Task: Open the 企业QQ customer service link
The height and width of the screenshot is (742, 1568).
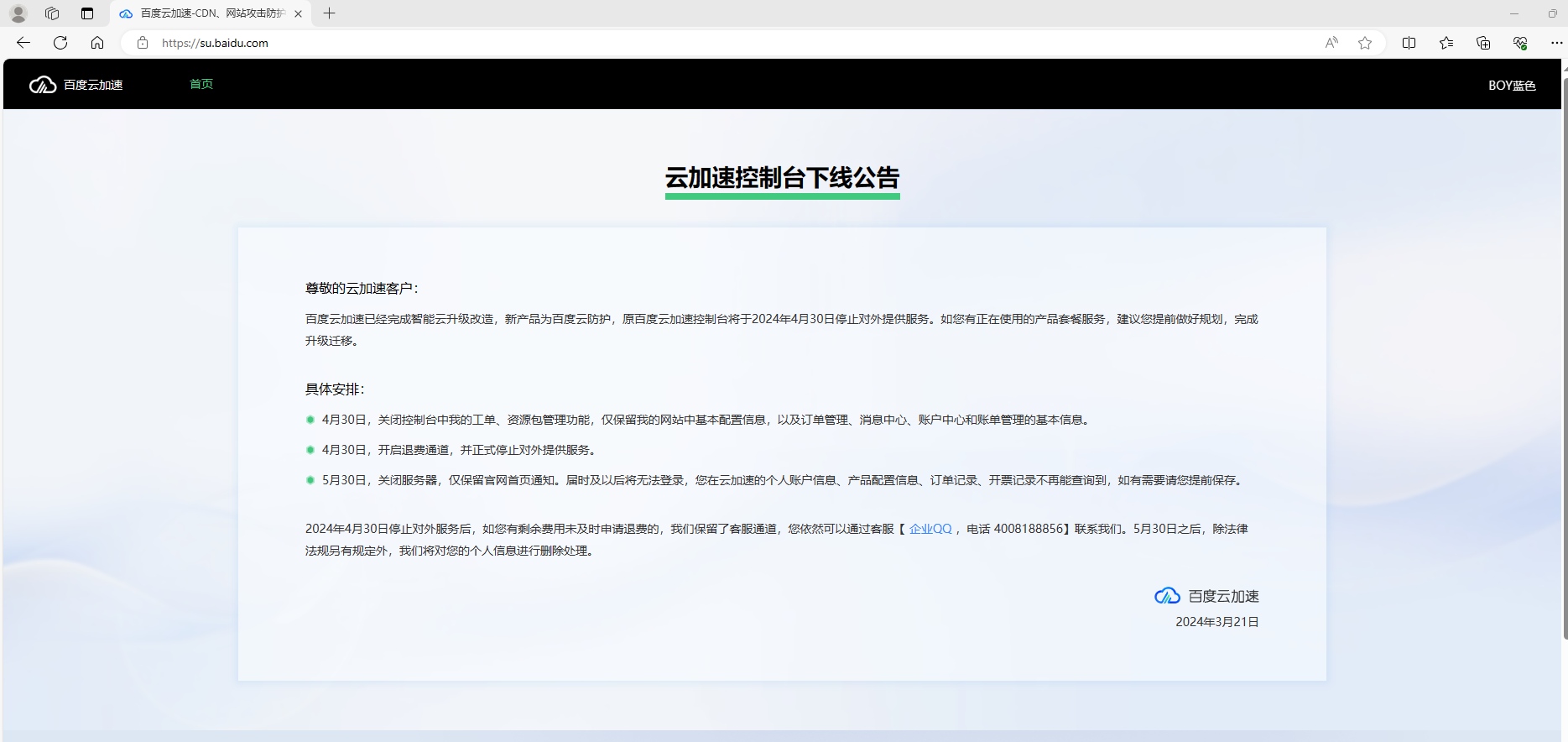Action: (930, 529)
